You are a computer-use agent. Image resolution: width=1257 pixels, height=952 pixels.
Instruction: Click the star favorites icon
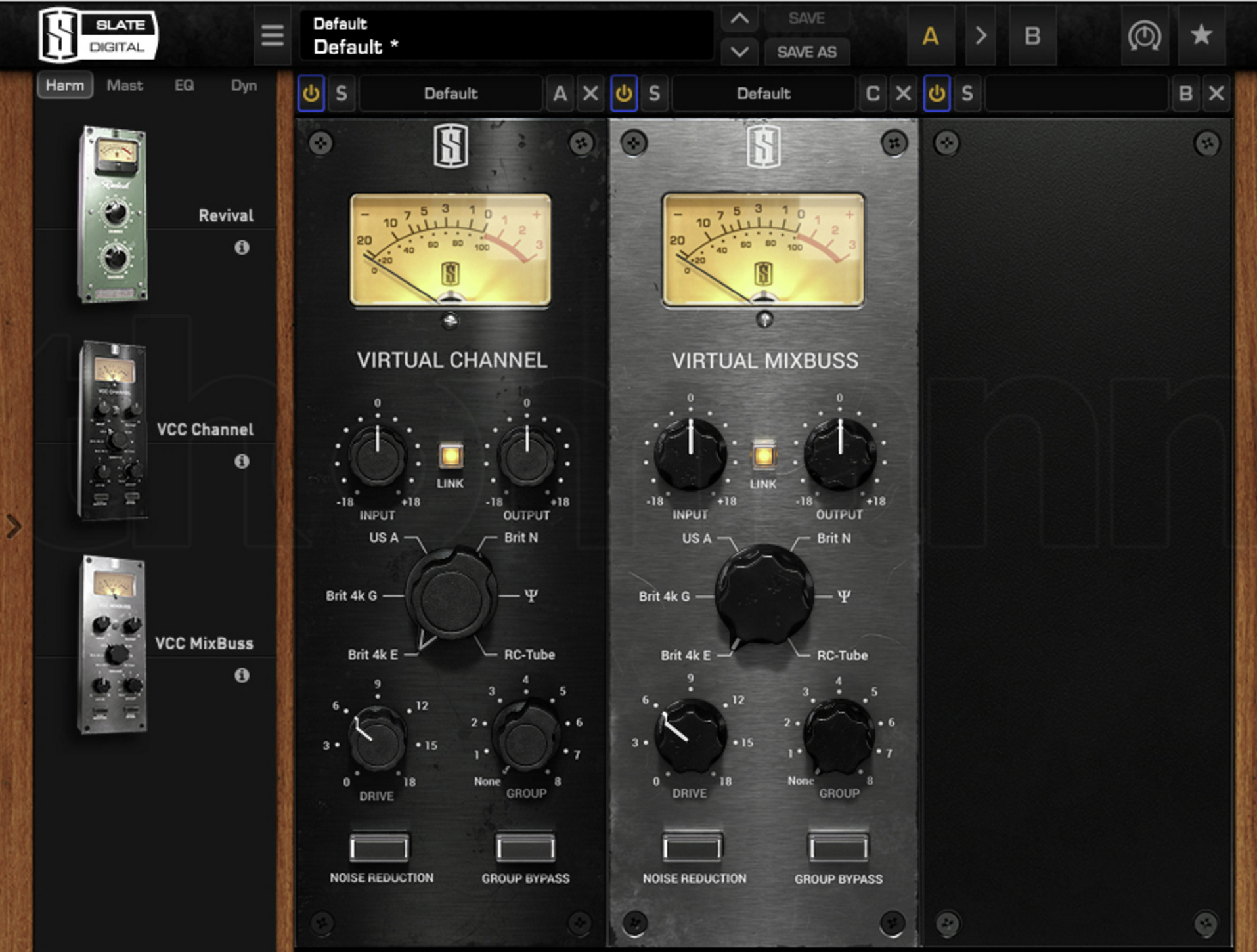(1201, 35)
